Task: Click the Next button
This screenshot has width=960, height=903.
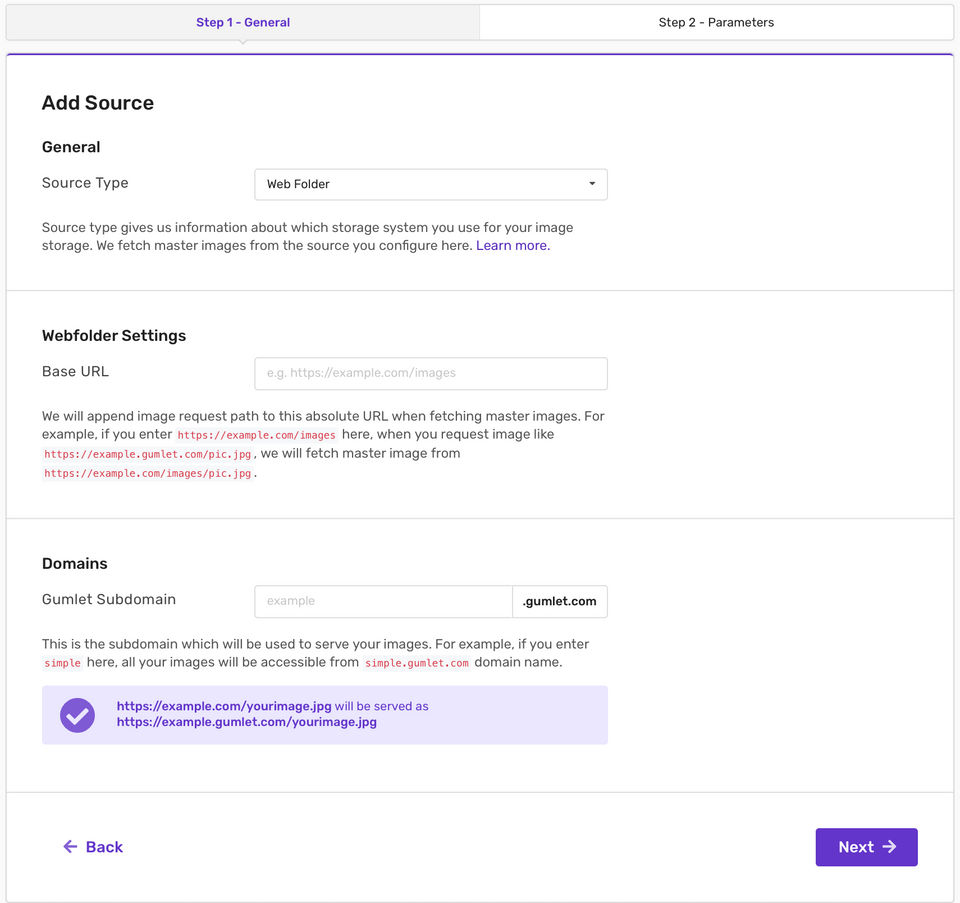Action: [x=866, y=847]
